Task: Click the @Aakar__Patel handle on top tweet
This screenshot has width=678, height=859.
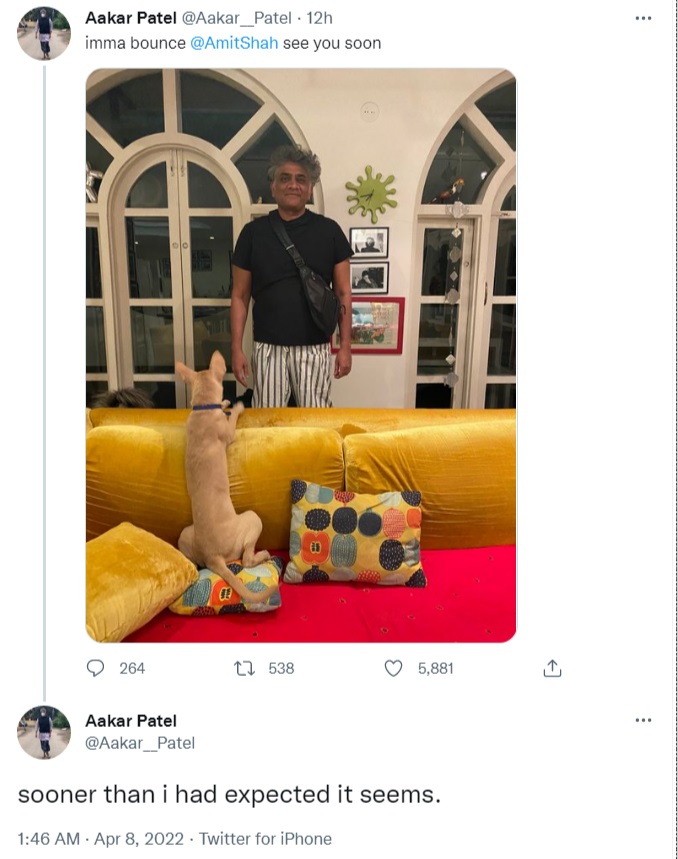Action: pyautogui.click(x=236, y=18)
